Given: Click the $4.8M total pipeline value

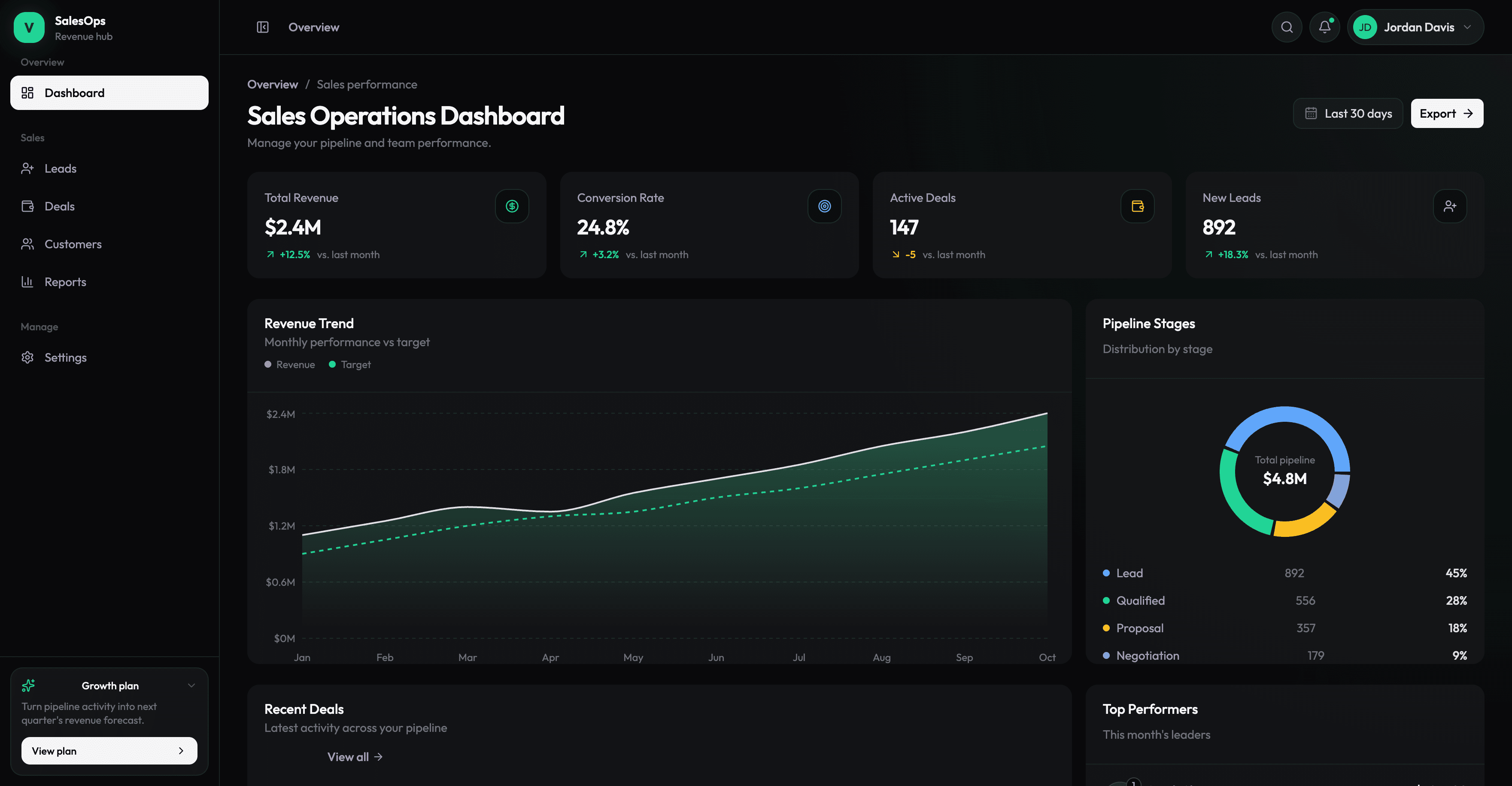Looking at the screenshot, I should click(x=1285, y=479).
